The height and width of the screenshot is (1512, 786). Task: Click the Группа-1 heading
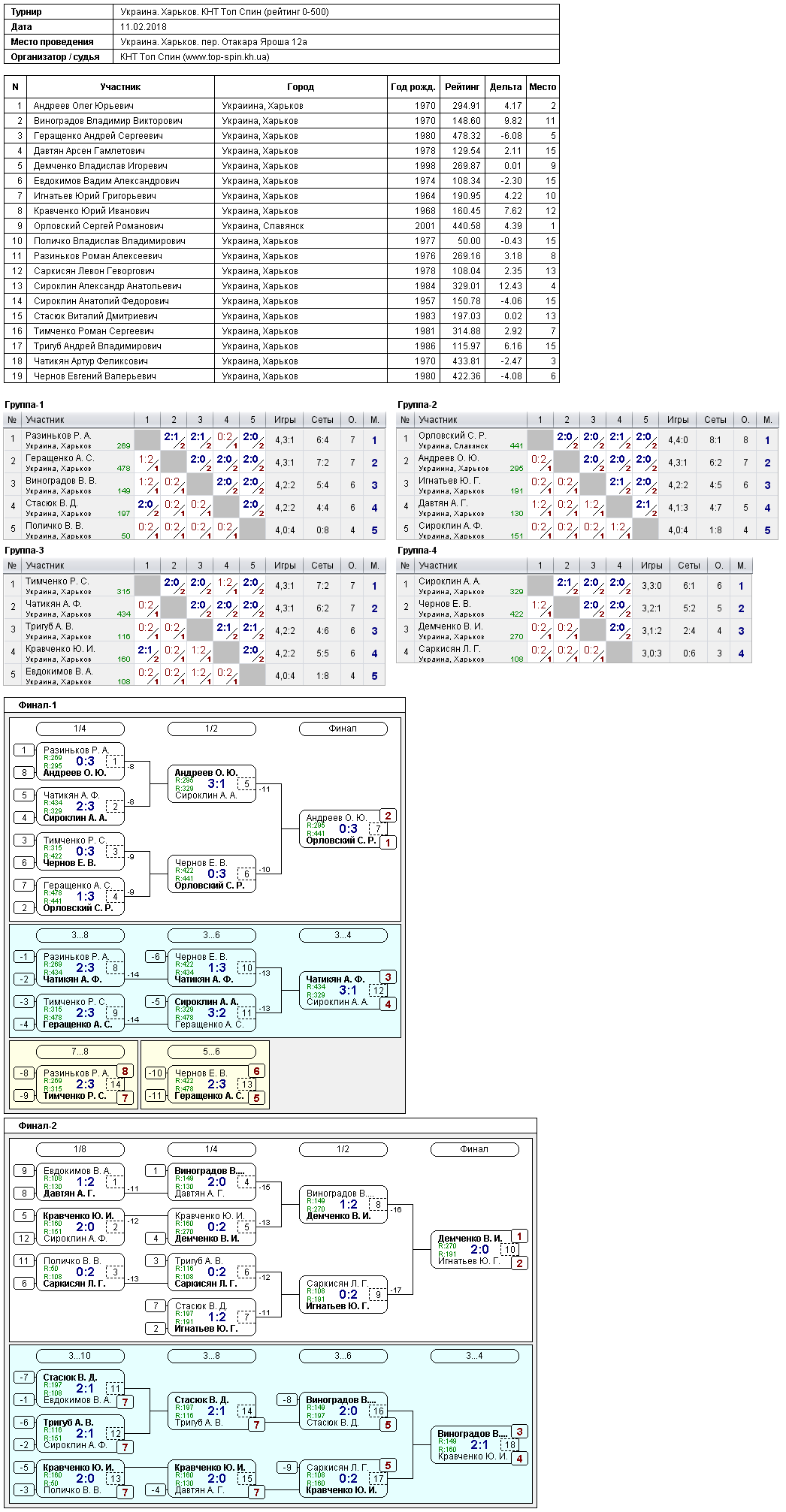coord(25,405)
